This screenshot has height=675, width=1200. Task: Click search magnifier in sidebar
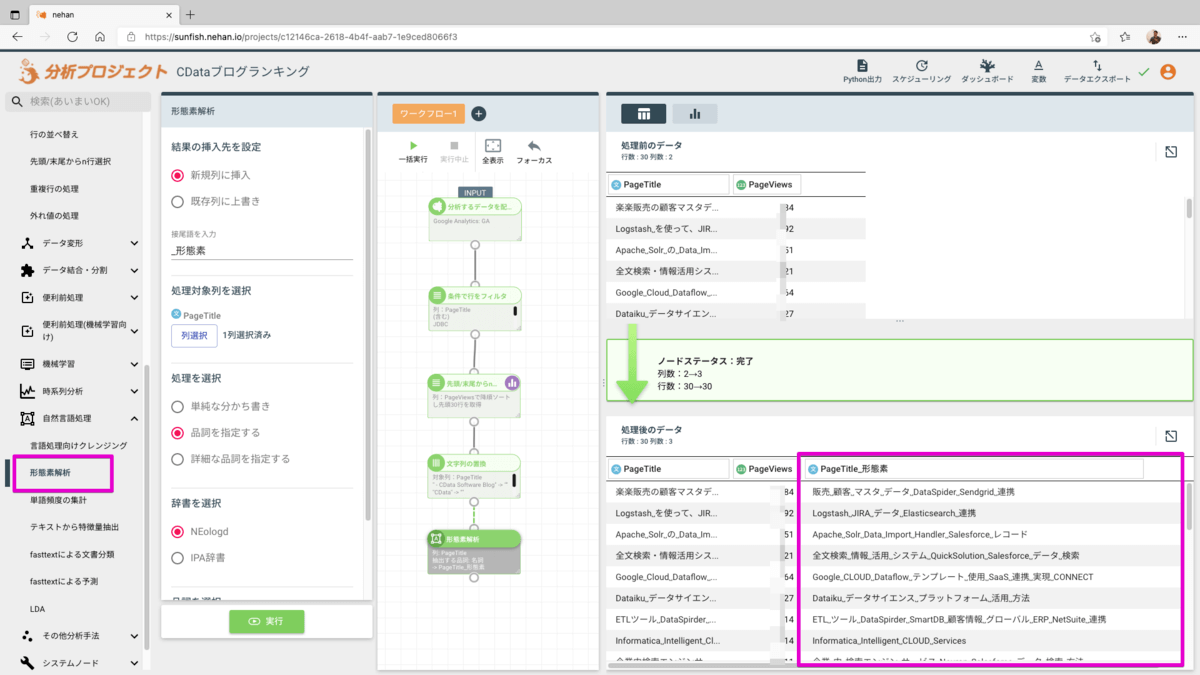point(16,102)
